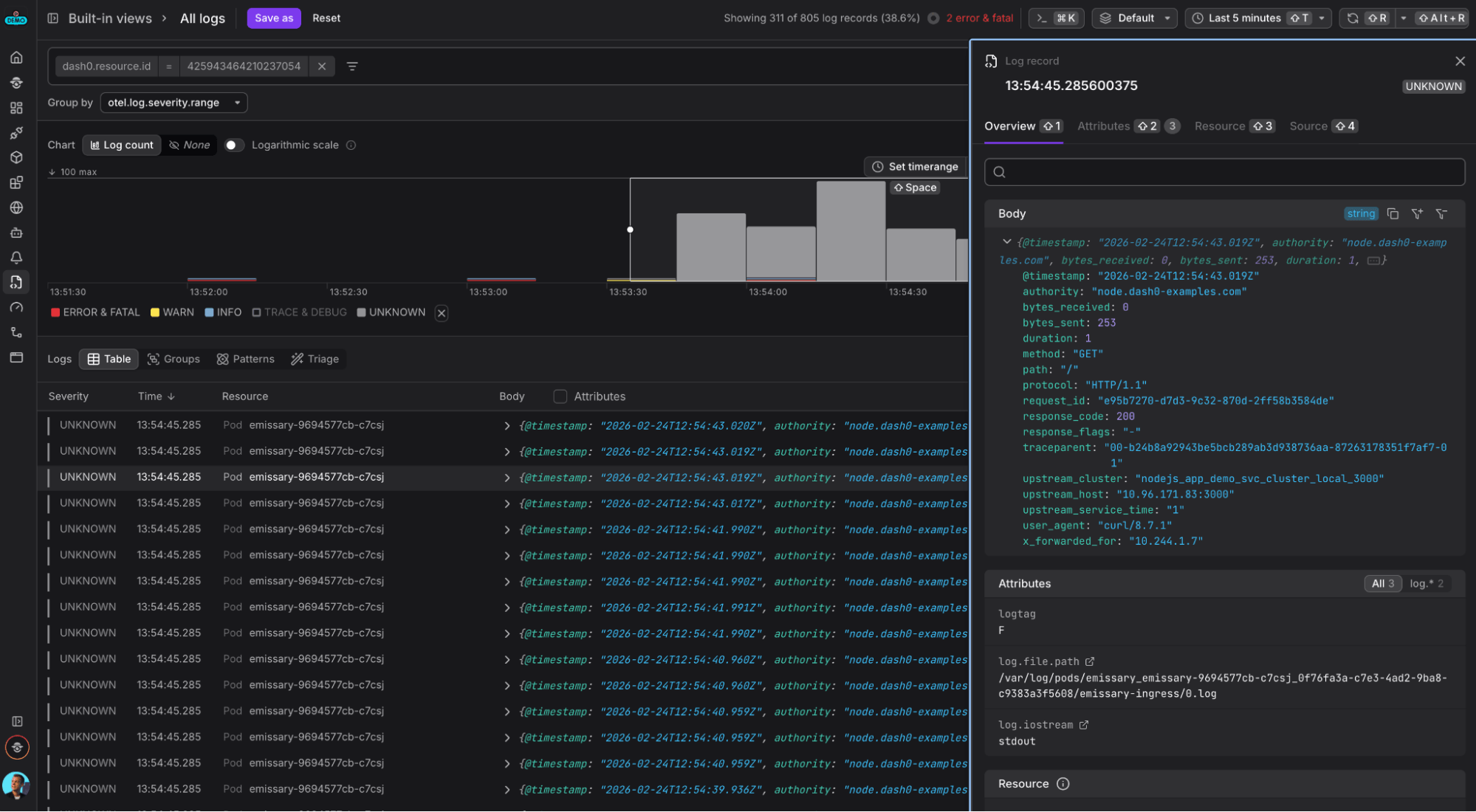Screen dimensions: 1476x812
Task: Open the Group by otel.log.severity.range dropdown
Action: coord(174,103)
